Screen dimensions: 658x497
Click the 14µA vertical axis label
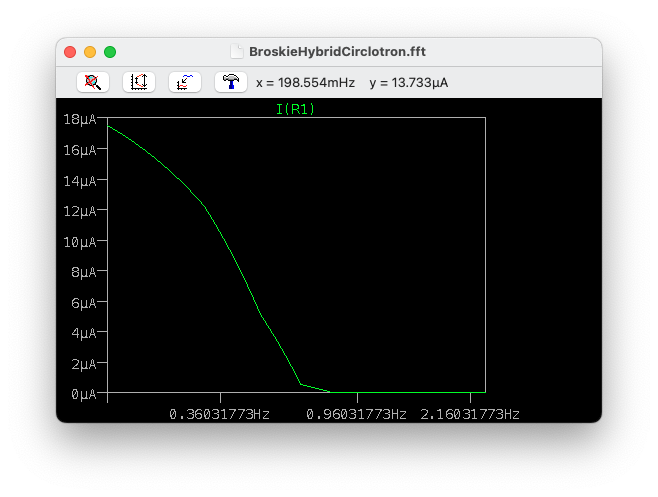[x=80, y=181]
